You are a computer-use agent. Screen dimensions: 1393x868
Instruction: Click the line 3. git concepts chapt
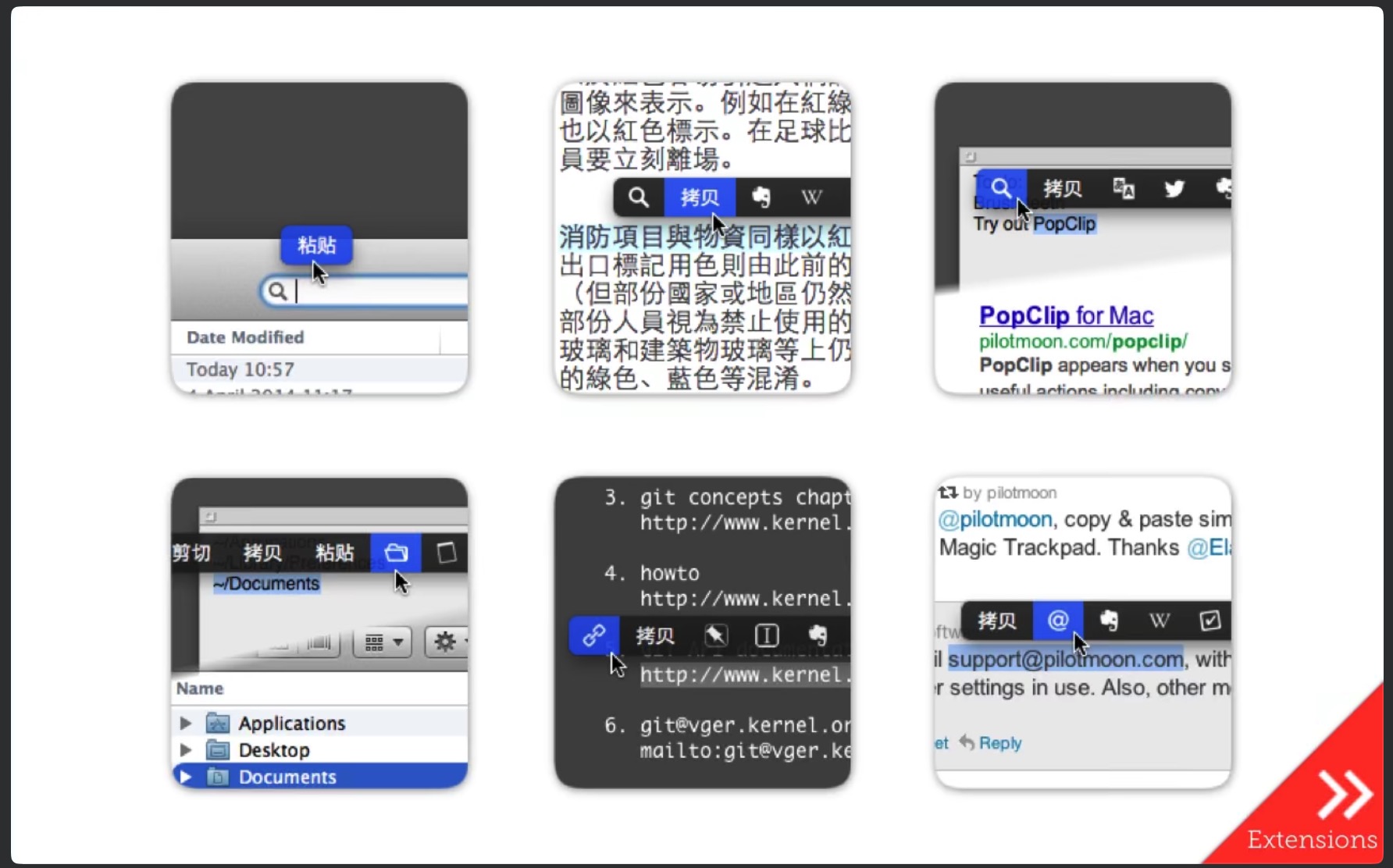(x=727, y=497)
